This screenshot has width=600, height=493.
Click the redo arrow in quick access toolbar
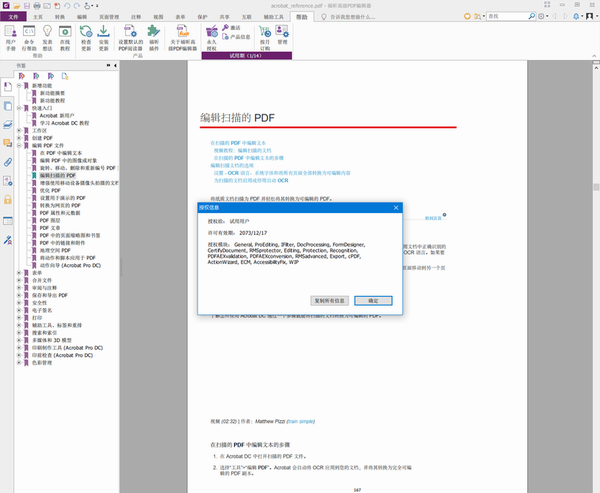pos(77,6)
